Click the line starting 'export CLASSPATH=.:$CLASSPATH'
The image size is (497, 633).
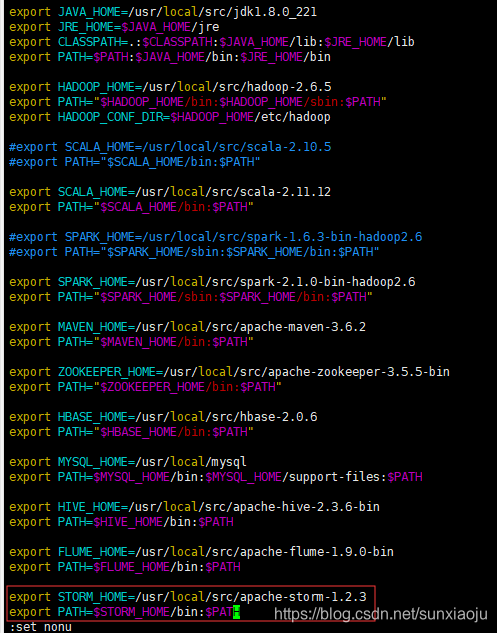pyautogui.click(x=212, y=42)
